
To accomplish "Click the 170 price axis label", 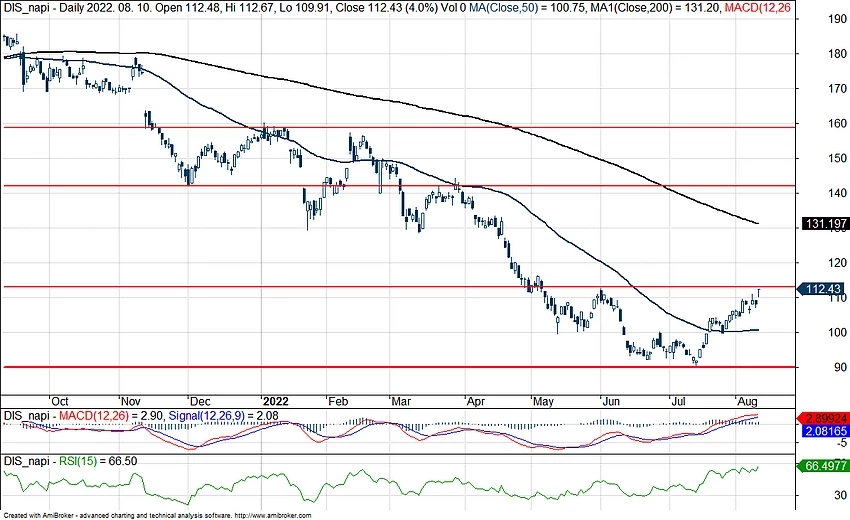I will click(x=837, y=88).
